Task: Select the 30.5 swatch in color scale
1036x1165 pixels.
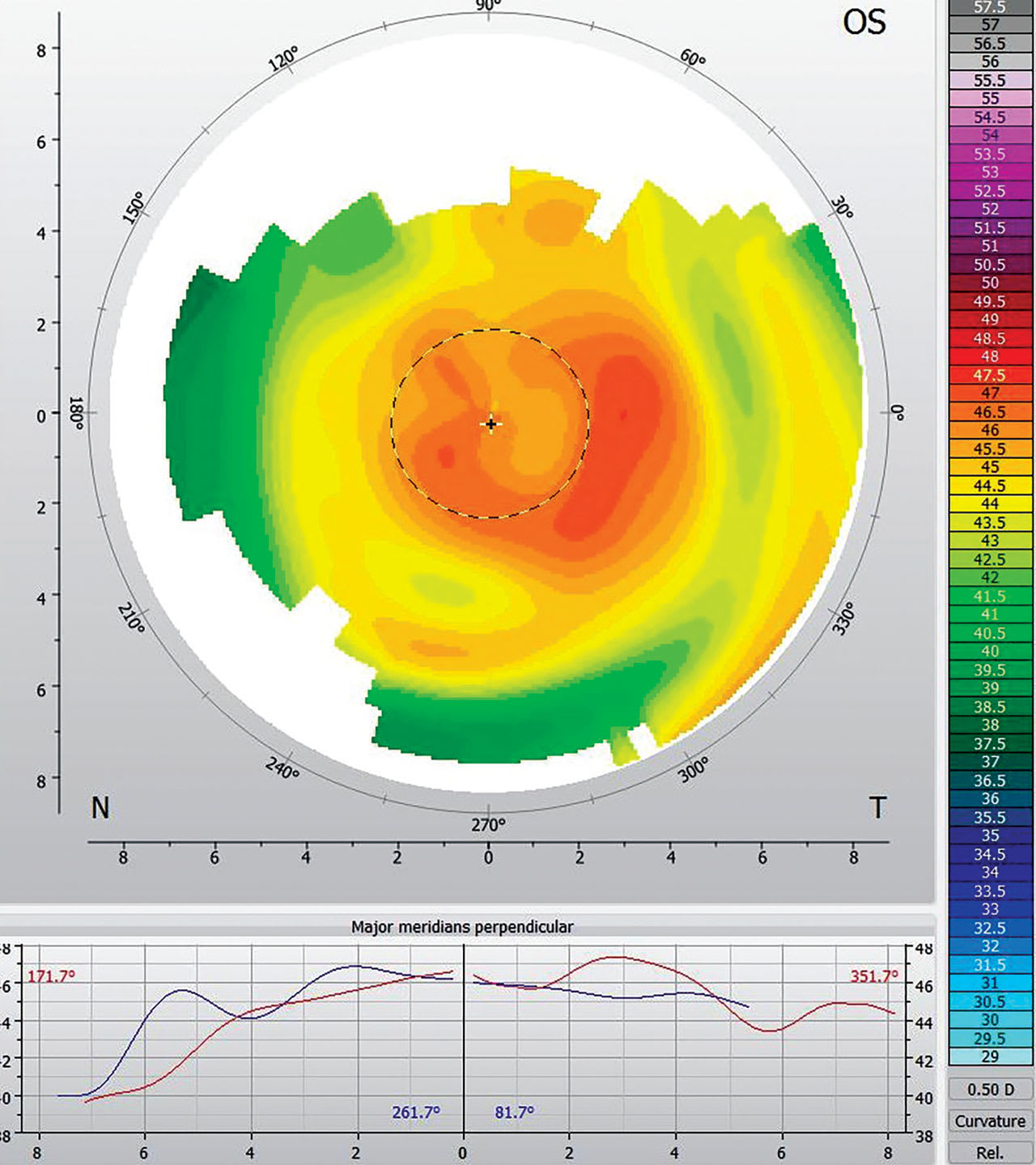Action: click(x=991, y=1001)
